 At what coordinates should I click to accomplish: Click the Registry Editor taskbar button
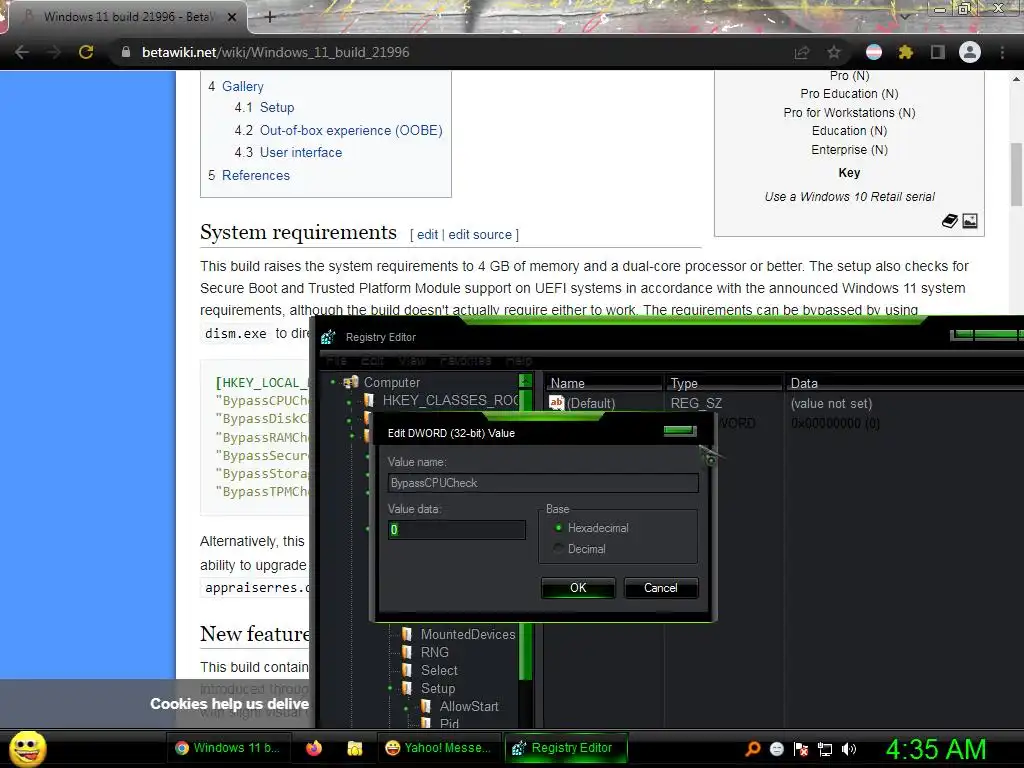click(x=566, y=748)
